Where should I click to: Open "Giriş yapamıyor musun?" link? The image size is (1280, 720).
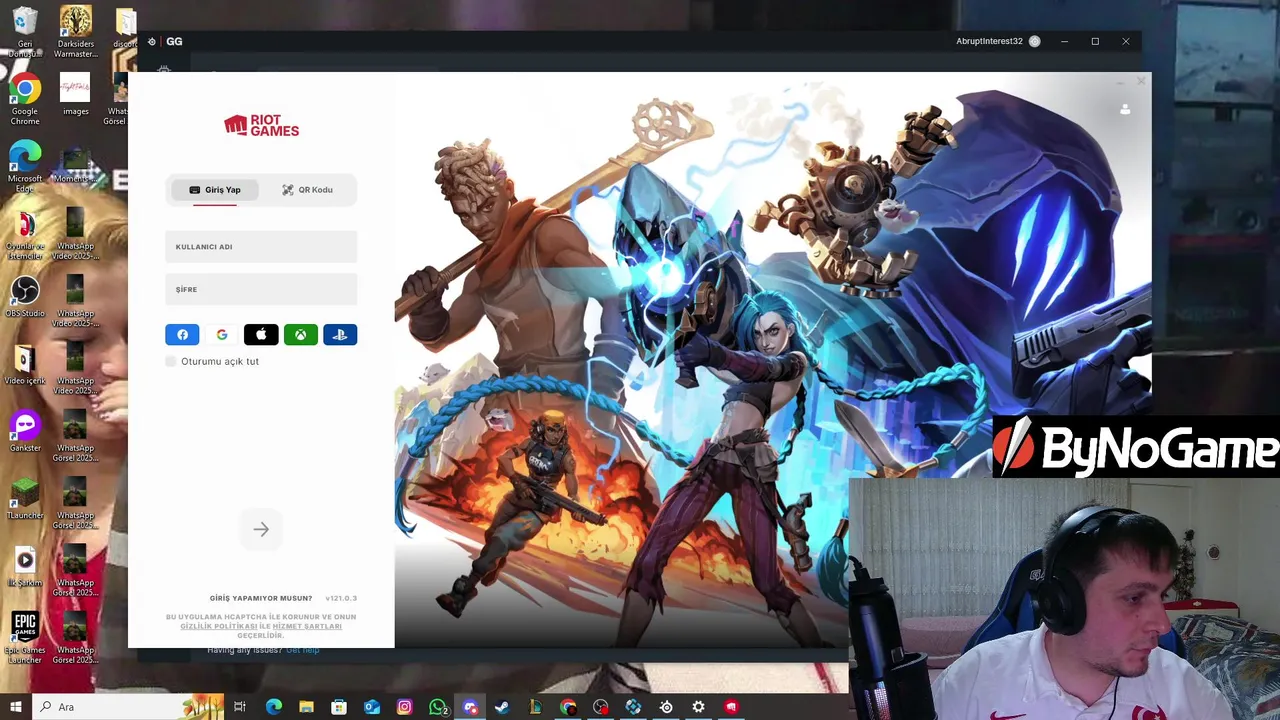click(261, 598)
